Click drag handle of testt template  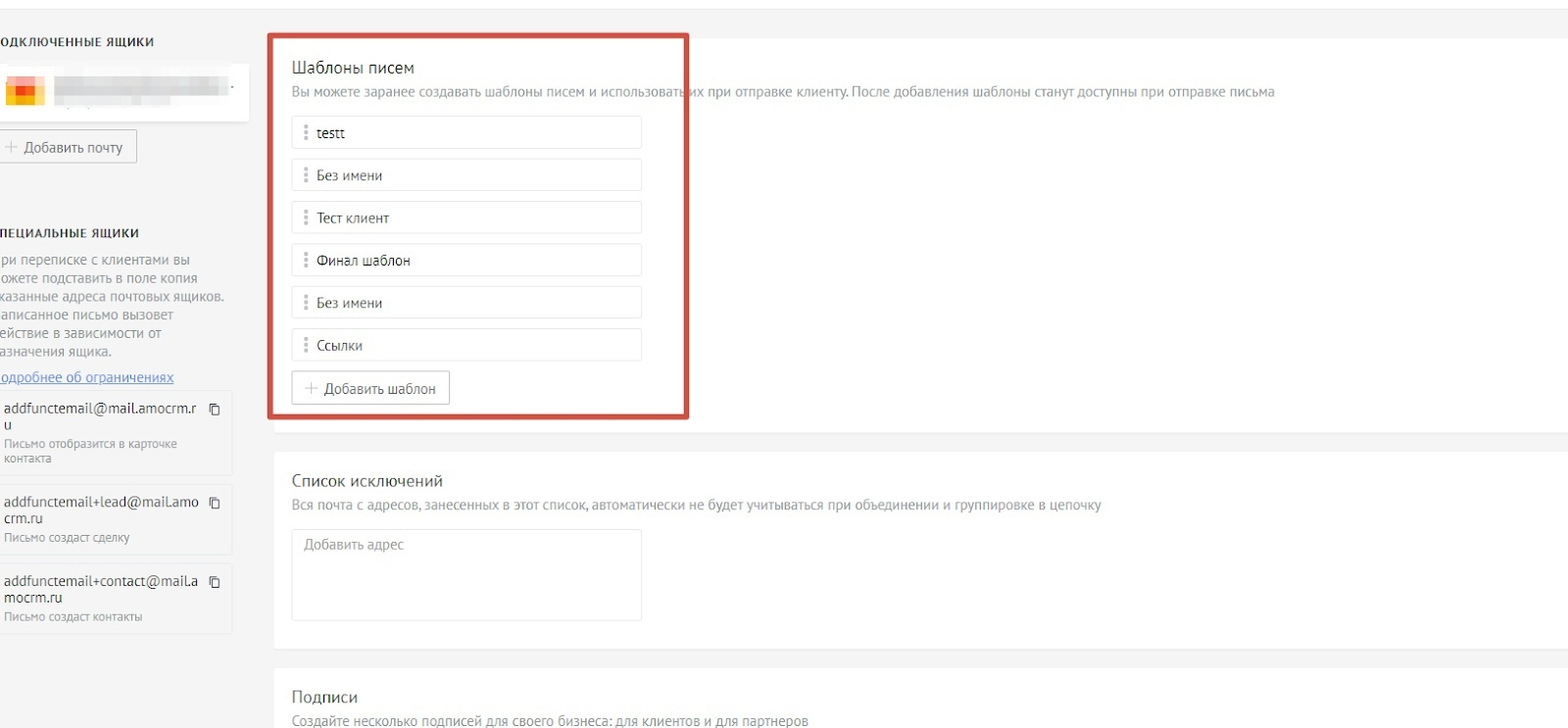306,132
